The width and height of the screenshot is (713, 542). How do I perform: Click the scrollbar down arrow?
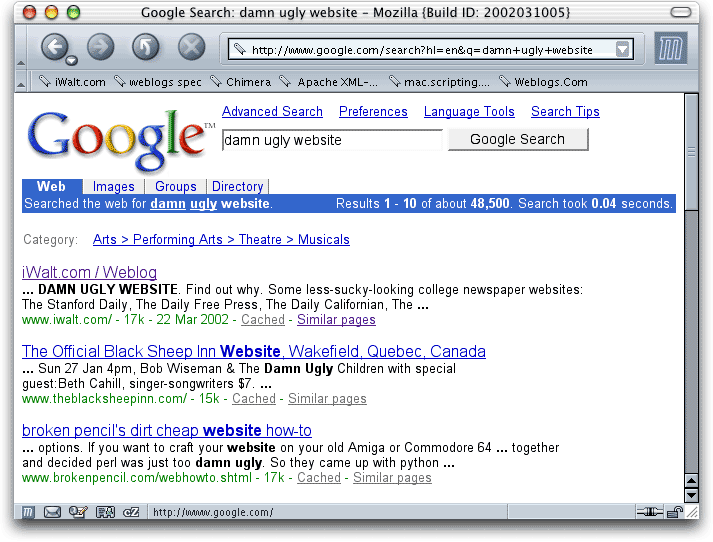(690, 495)
